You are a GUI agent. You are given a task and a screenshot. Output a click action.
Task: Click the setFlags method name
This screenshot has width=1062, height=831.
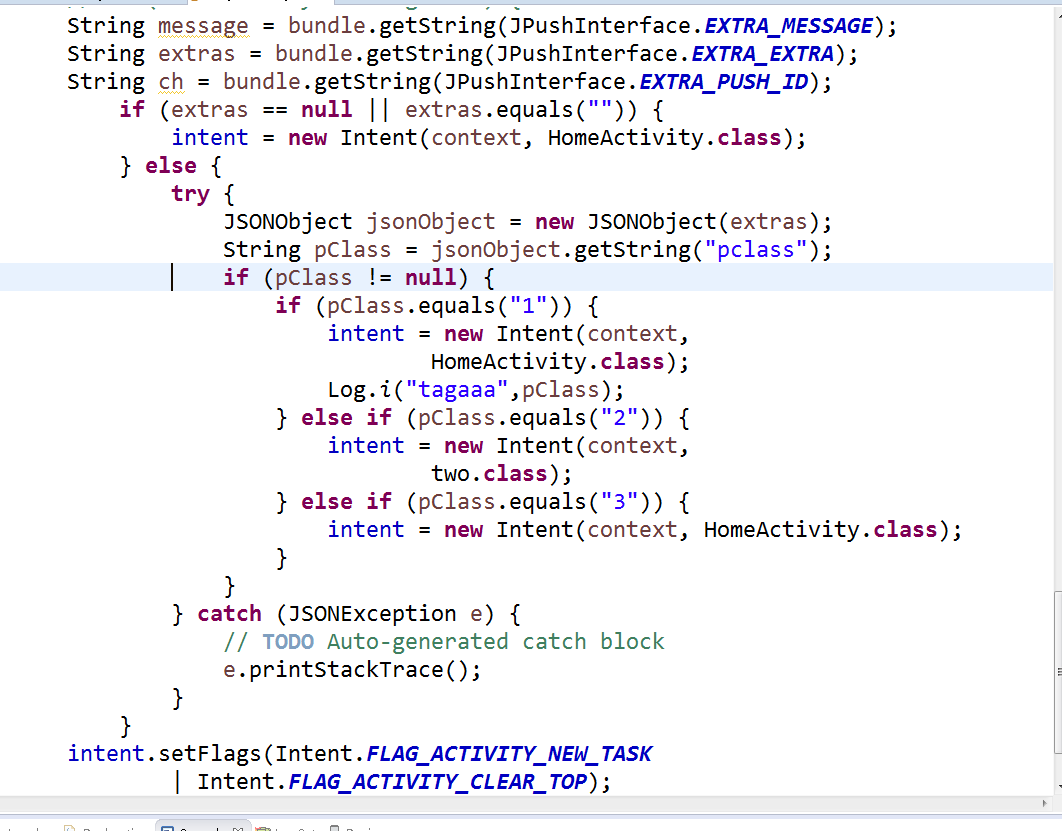(x=209, y=754)
